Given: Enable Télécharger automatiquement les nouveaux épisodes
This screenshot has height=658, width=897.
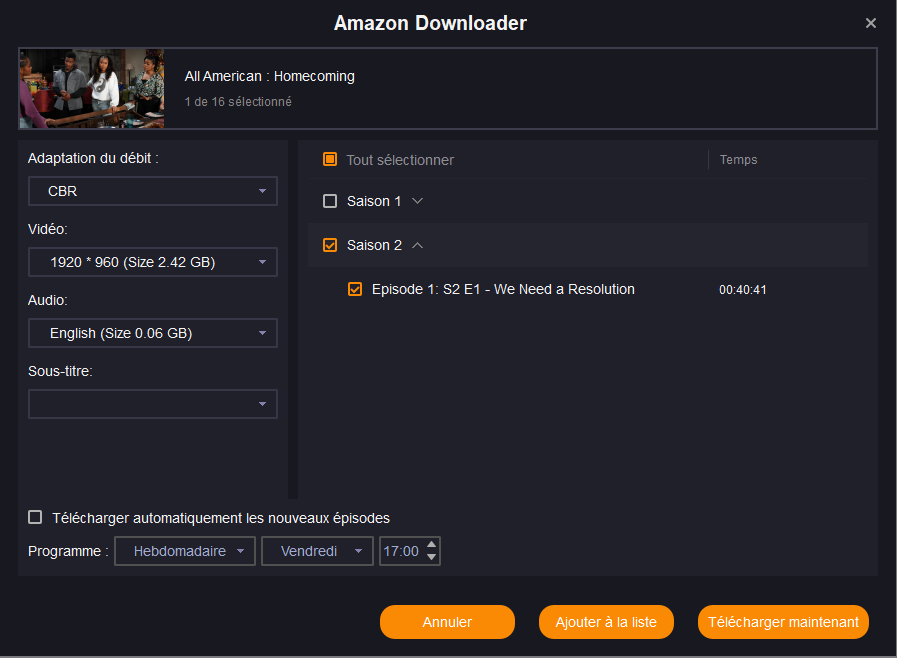Looking at the screenshot, I should pos(35,517).
